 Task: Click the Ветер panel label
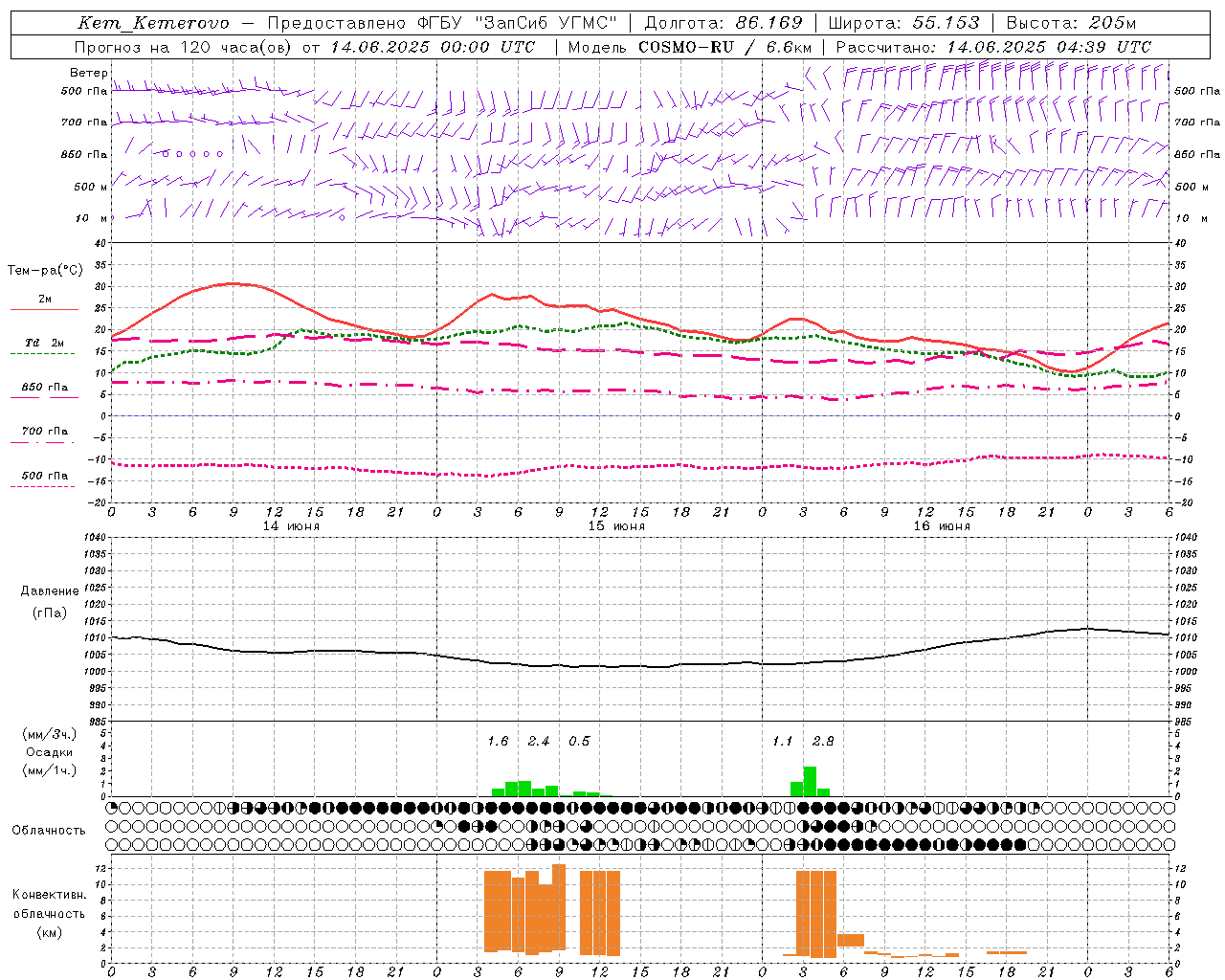89,73
